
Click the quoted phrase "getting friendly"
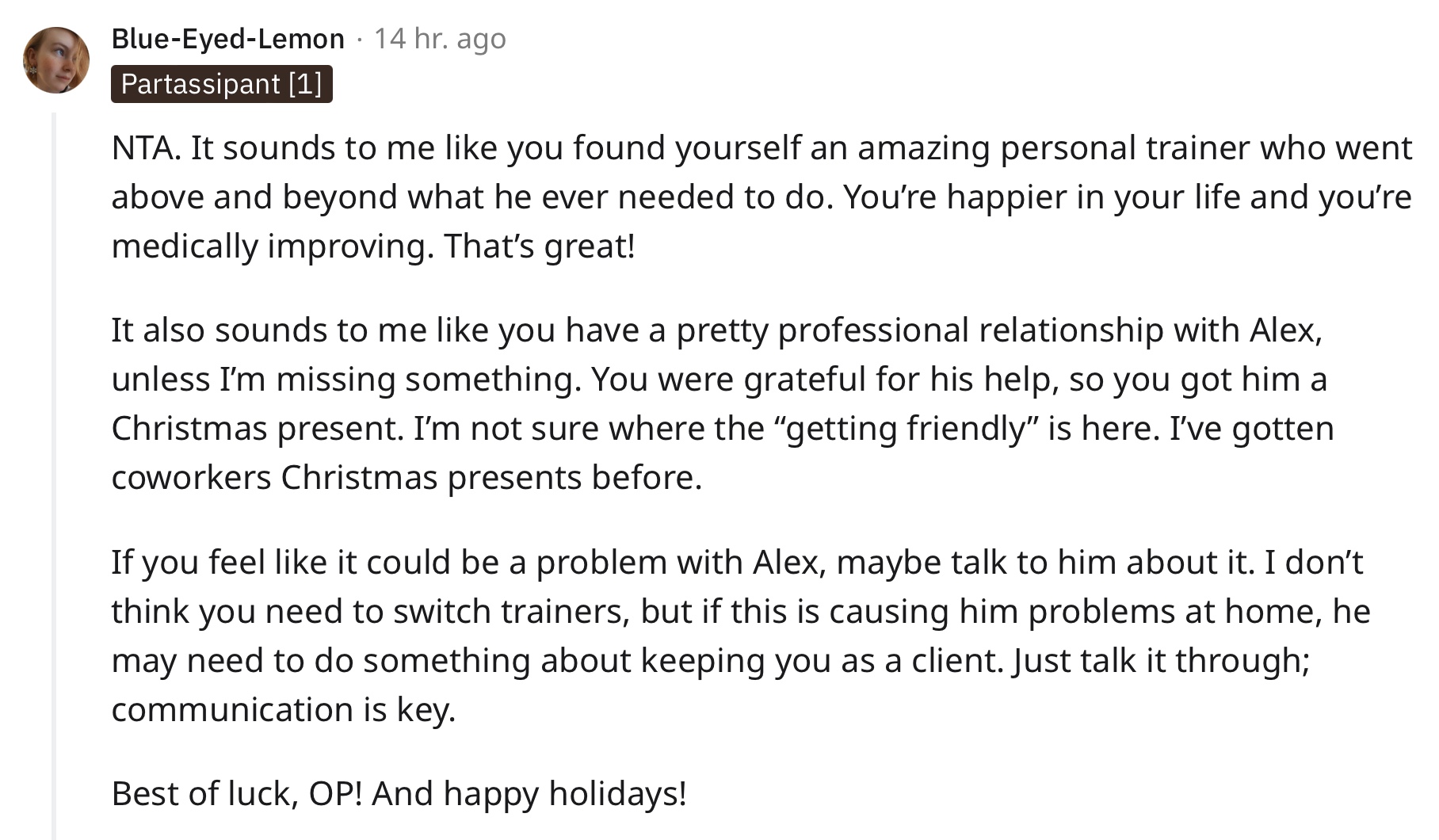(x=909, y=429)
